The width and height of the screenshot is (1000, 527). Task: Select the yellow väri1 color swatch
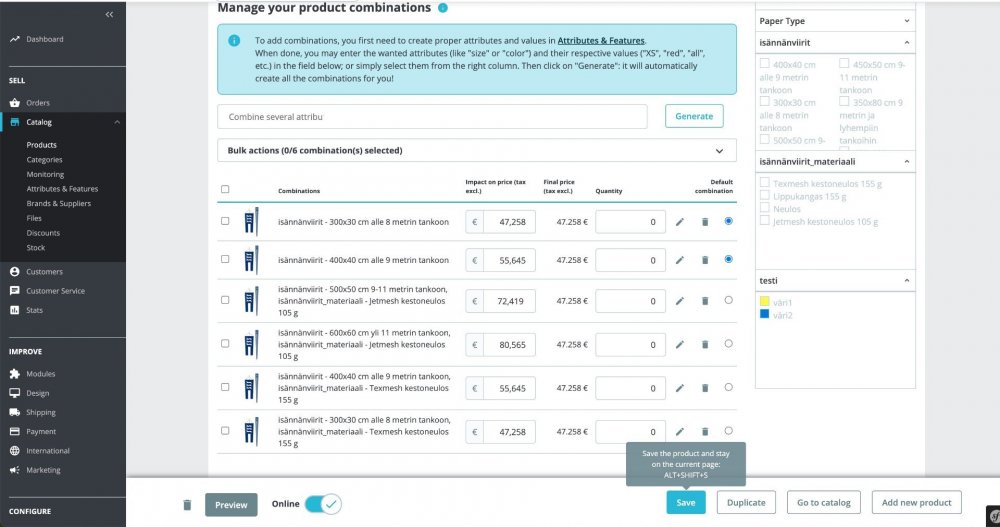point(765,301)
